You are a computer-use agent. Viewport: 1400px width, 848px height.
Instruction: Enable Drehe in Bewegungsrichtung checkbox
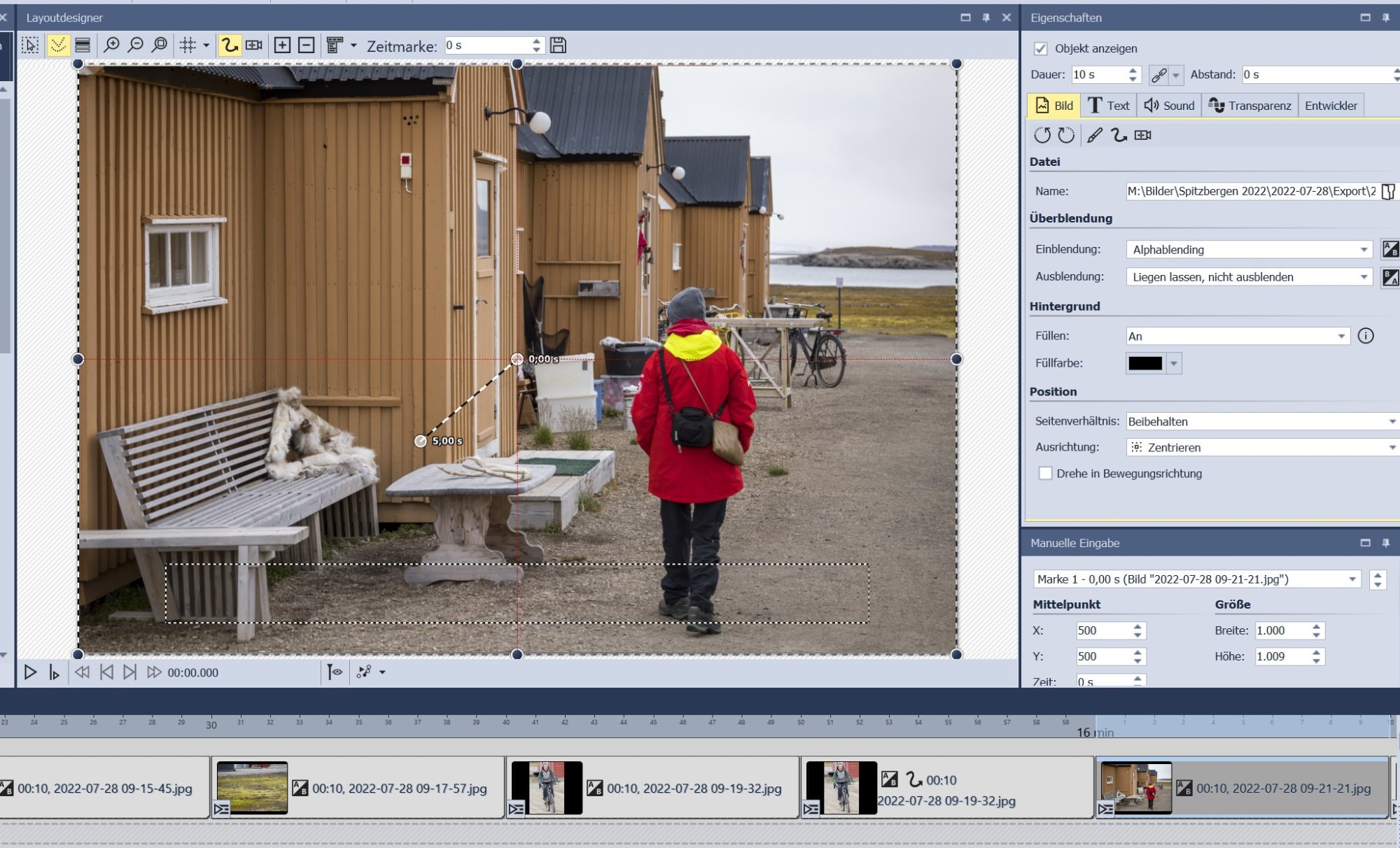coord(1045,474)
